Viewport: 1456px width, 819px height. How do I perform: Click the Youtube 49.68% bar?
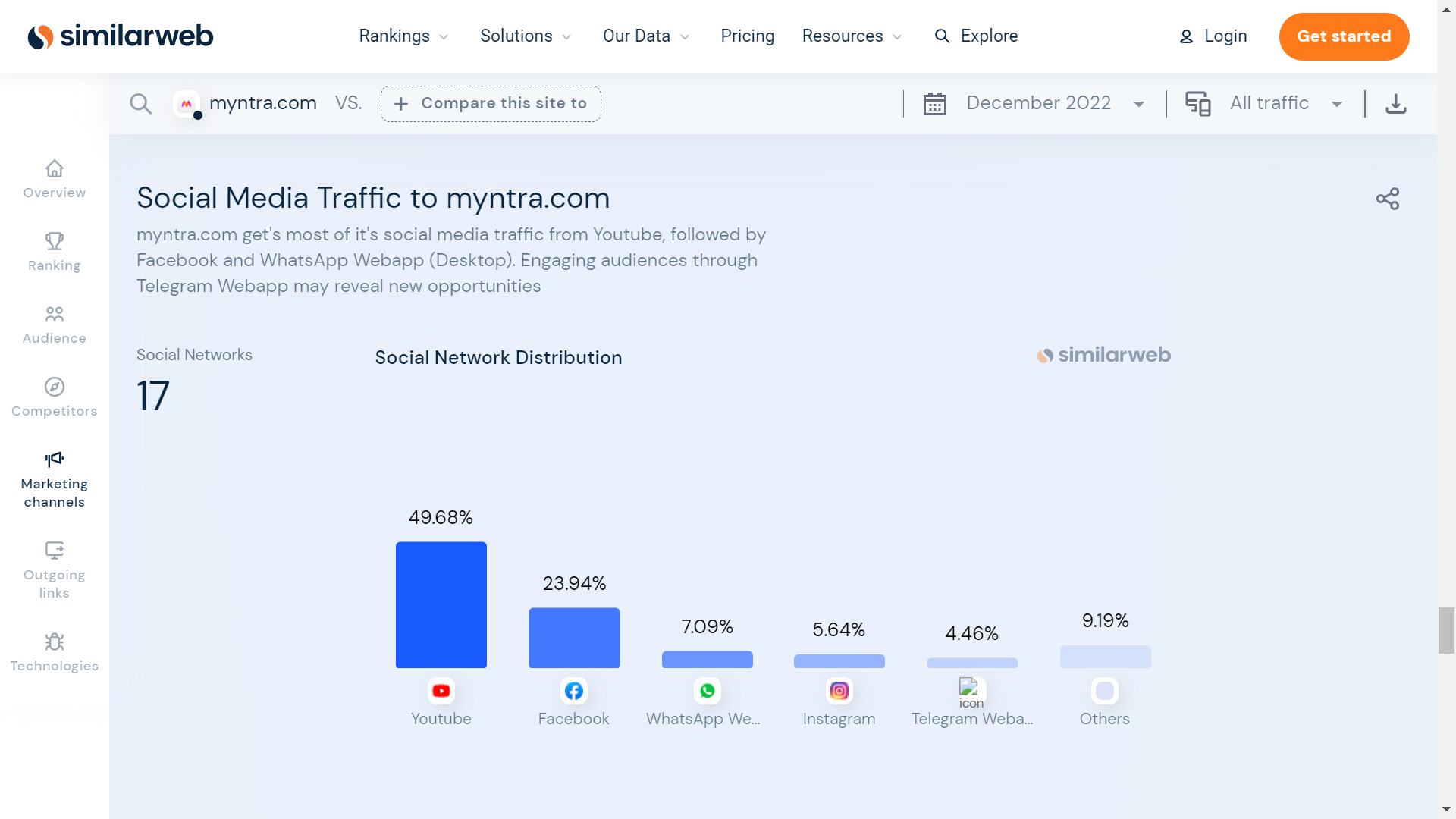[x=441, y=604]
